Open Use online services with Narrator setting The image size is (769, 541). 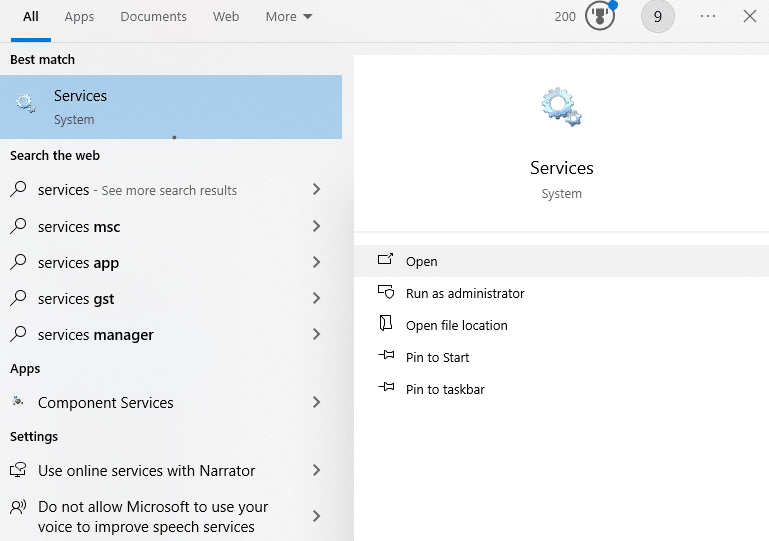point(146,470)
